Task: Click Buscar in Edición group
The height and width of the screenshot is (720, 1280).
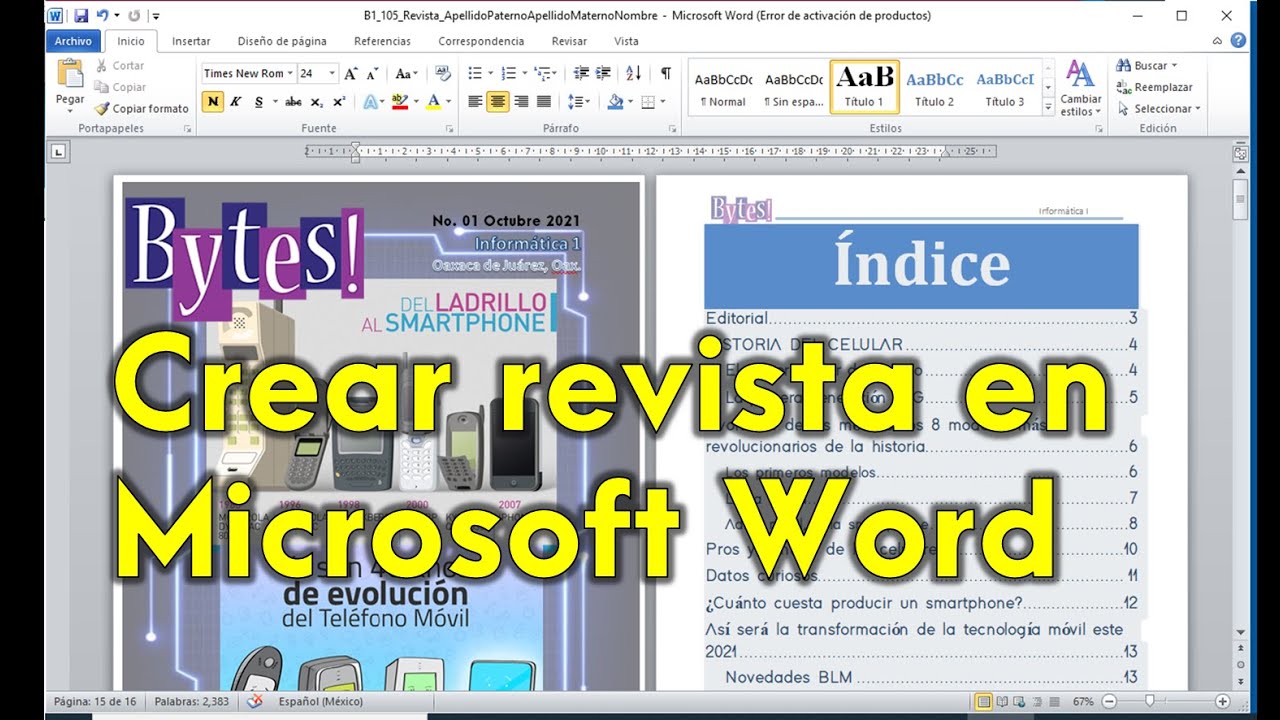Action: tap(1146, 65)
